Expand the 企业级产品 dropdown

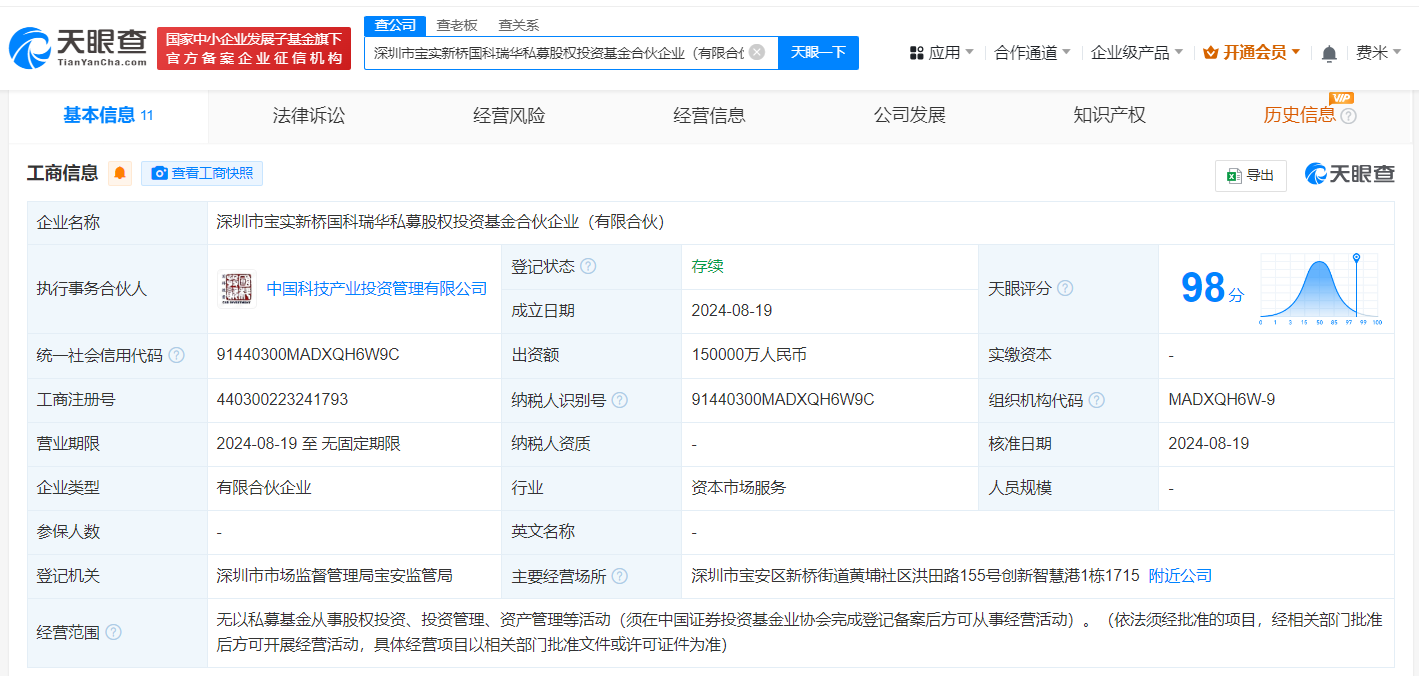1136,52
